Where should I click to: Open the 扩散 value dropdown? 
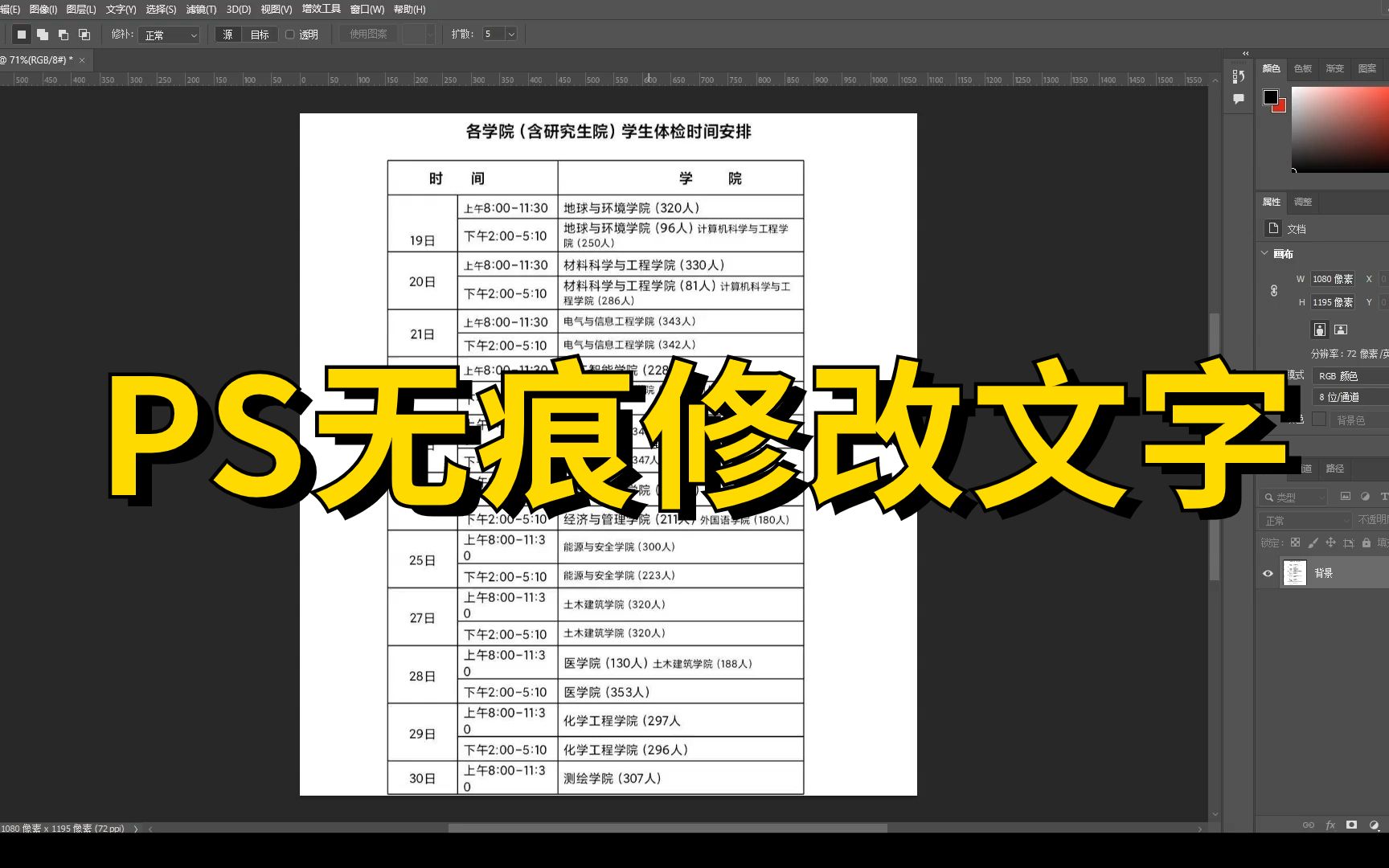coord(511,34)
